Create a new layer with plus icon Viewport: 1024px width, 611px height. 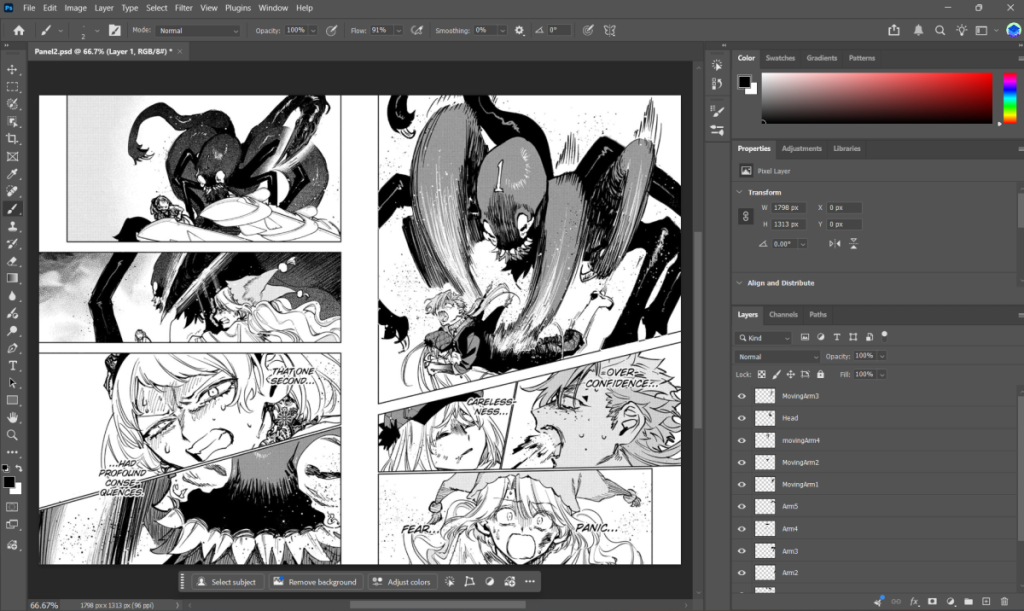(x=986, y=601)
